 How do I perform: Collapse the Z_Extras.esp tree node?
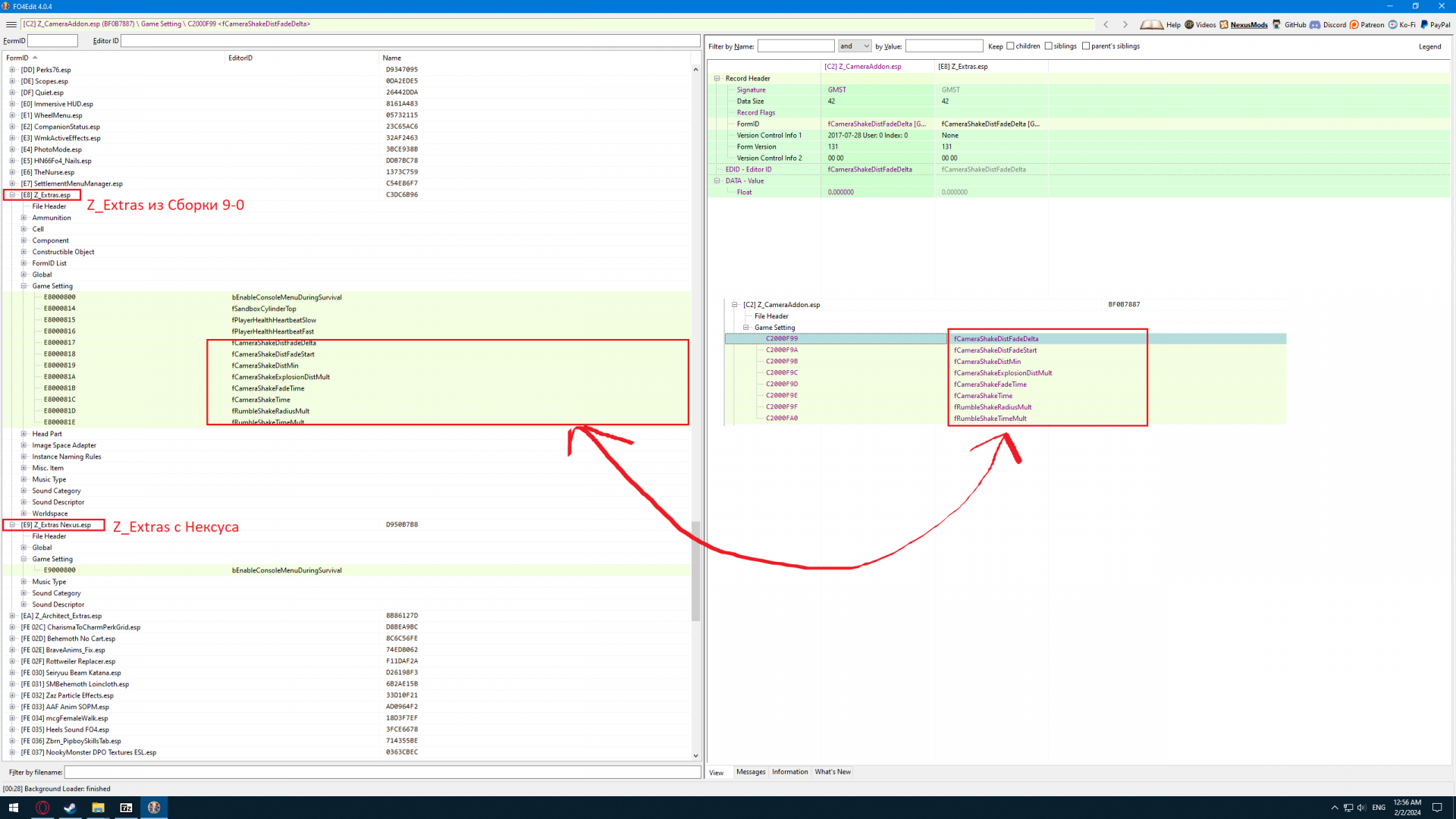[12, 195]
